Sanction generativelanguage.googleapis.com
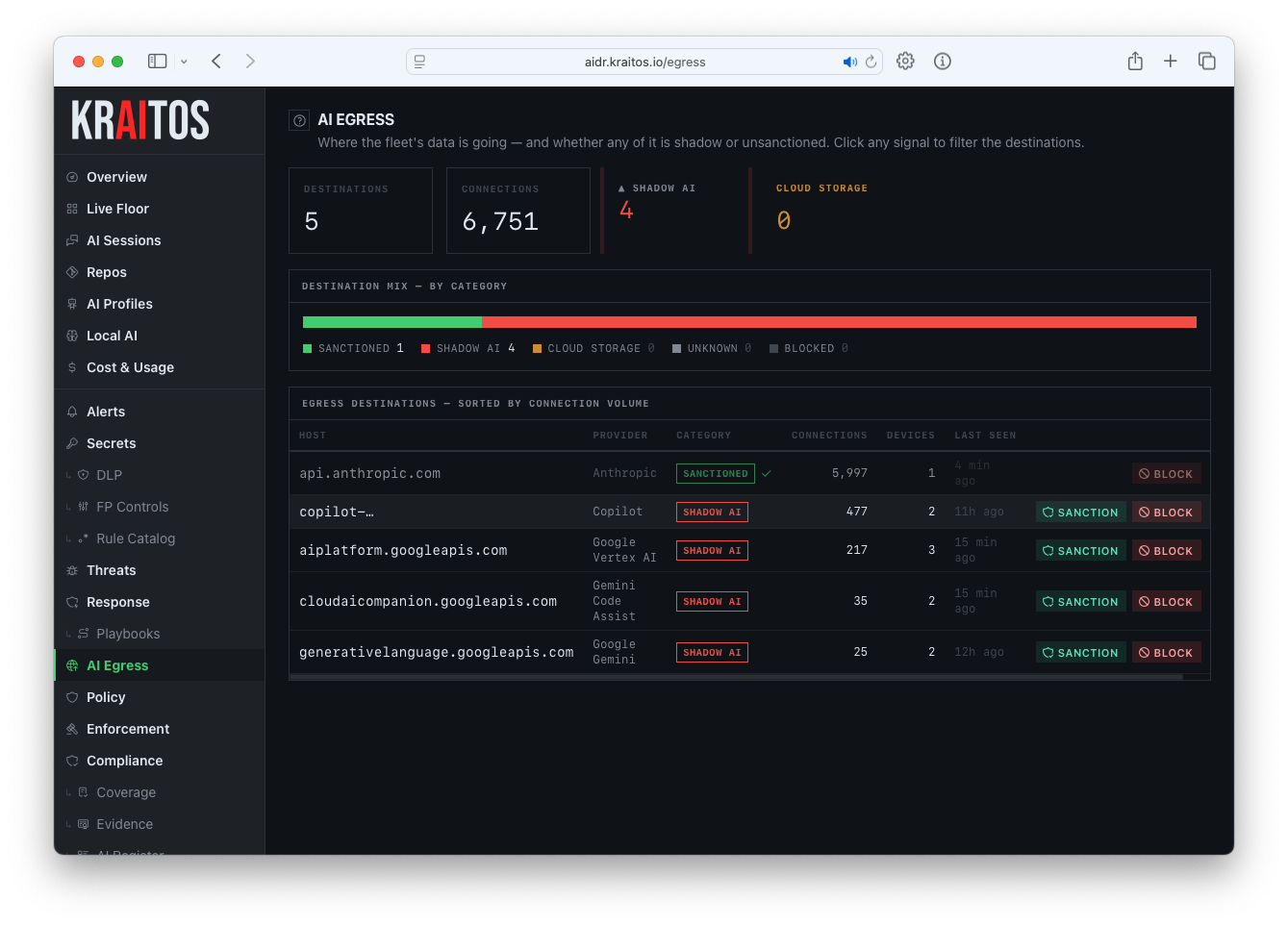 click(1080, 653)
